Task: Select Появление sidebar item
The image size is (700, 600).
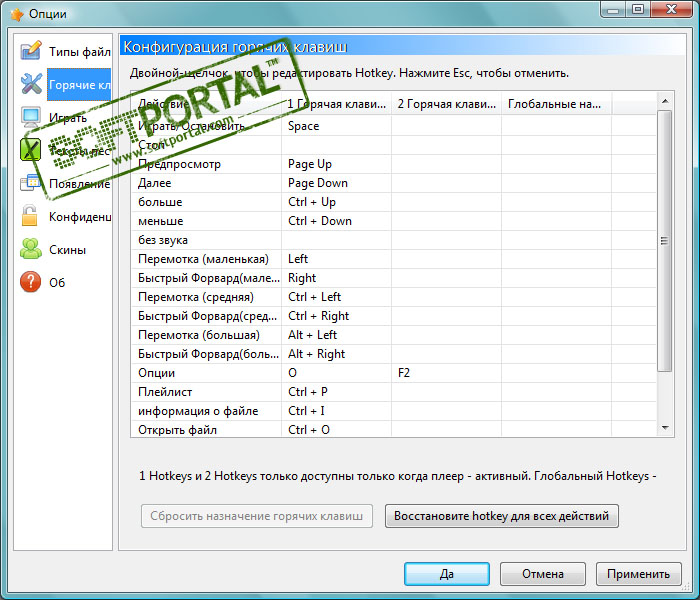Action: 79,183
